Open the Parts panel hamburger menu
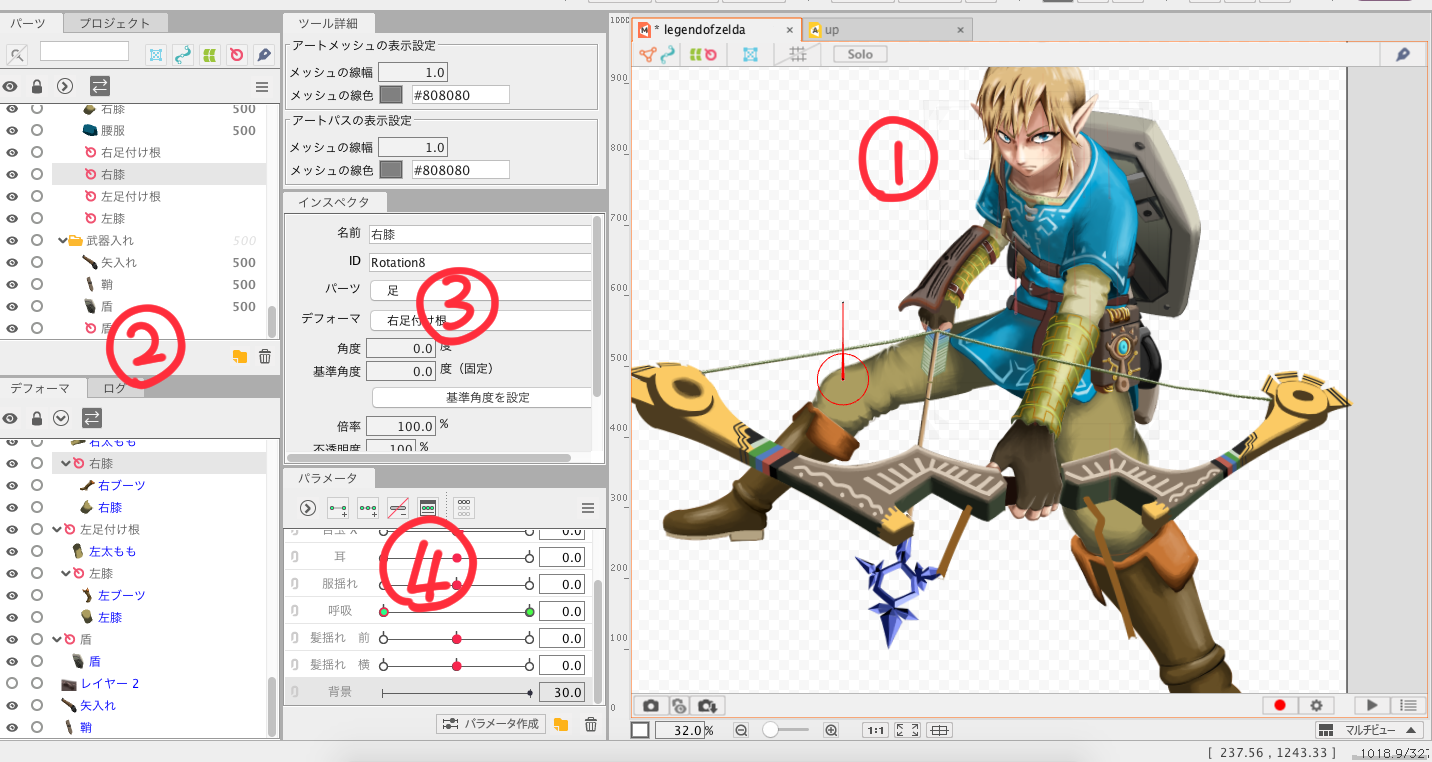1432x762 pixels. coord(262,87)
